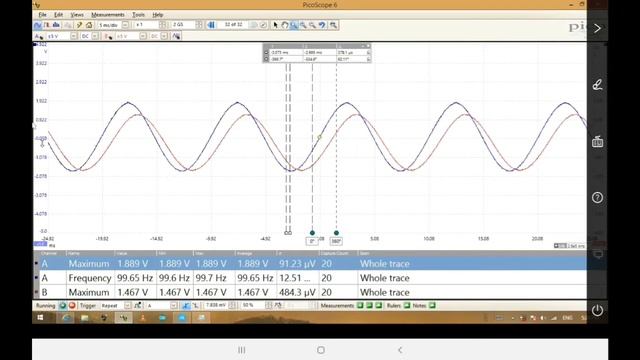Open Channel B DC coupling dropdown
The height and width of the screenshot is (360, 640).
coord(164,36)
